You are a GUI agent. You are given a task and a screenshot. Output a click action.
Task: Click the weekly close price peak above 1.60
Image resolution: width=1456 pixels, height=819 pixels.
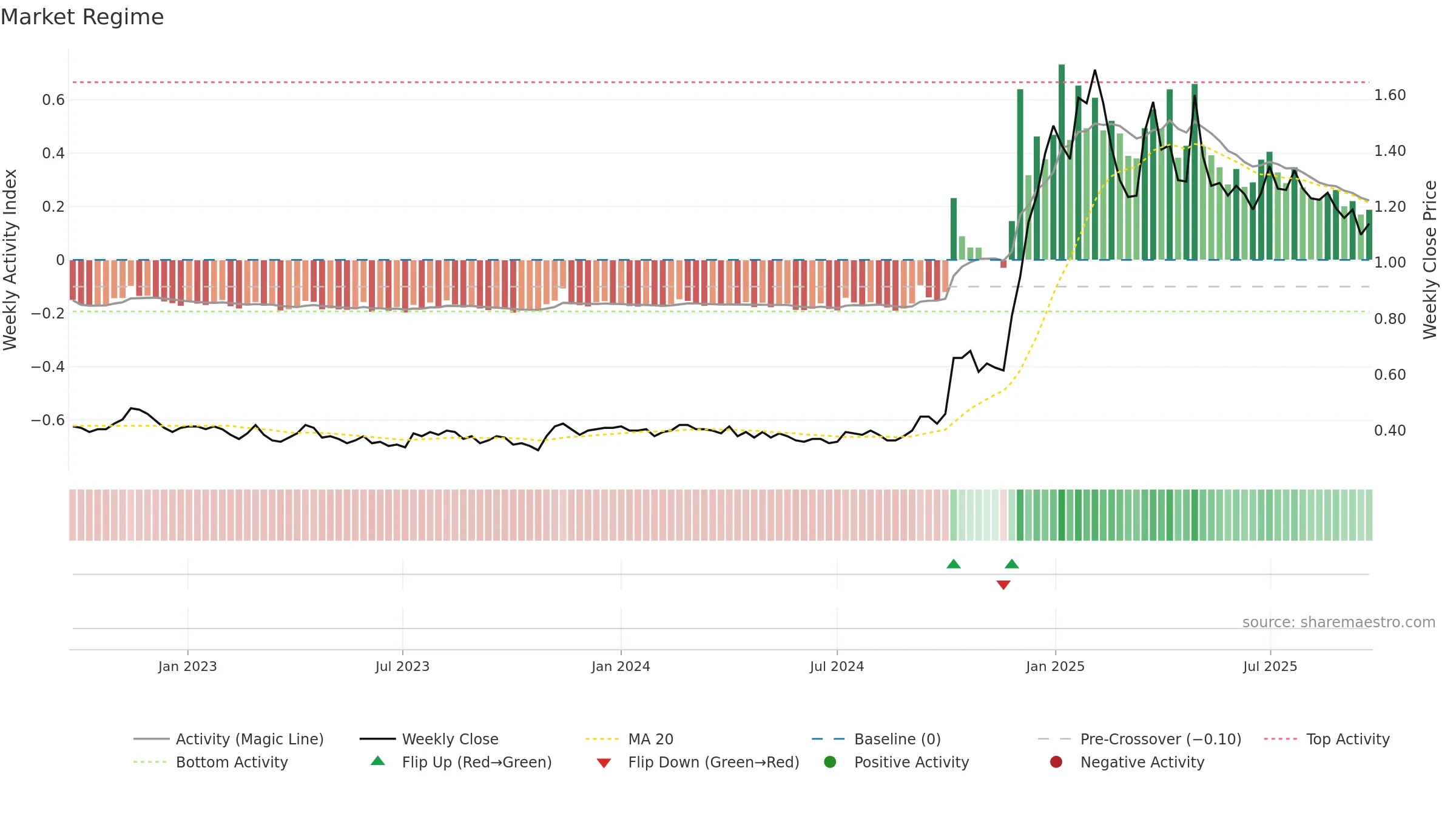[x=1095, y=70]
